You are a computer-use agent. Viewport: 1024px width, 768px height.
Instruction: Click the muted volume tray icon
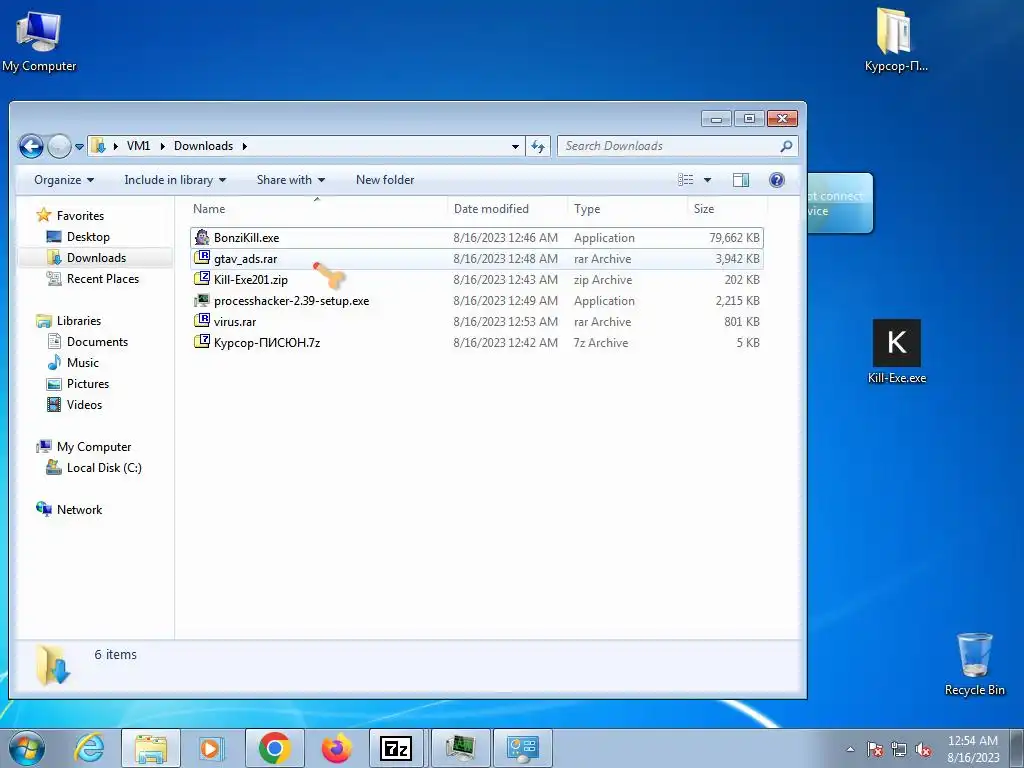coord(923,749)
